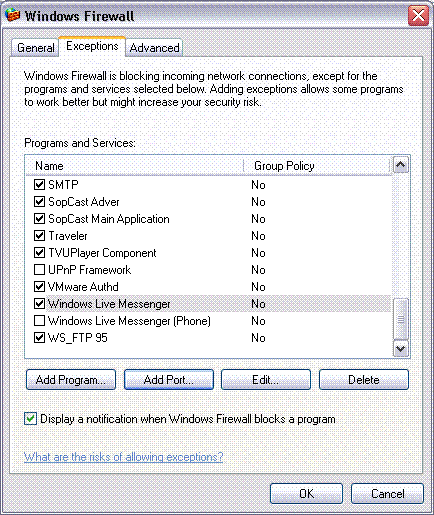Click the Add Program button
Screen dimensions: 434x515
click(71, 380)
